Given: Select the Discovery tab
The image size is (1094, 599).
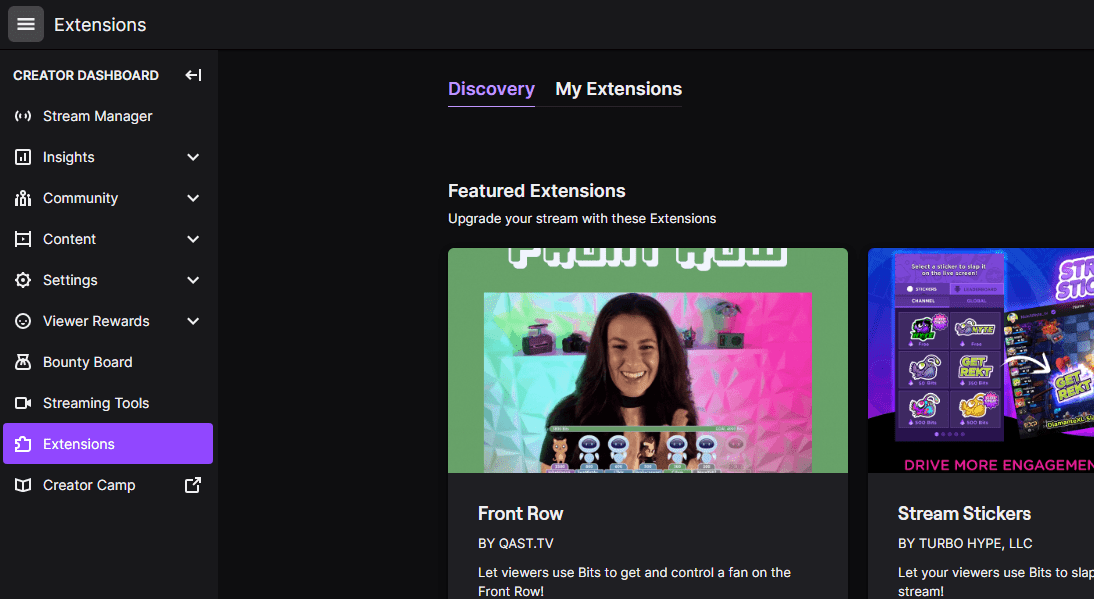Looking at the screenshot, I should point(491,89).
